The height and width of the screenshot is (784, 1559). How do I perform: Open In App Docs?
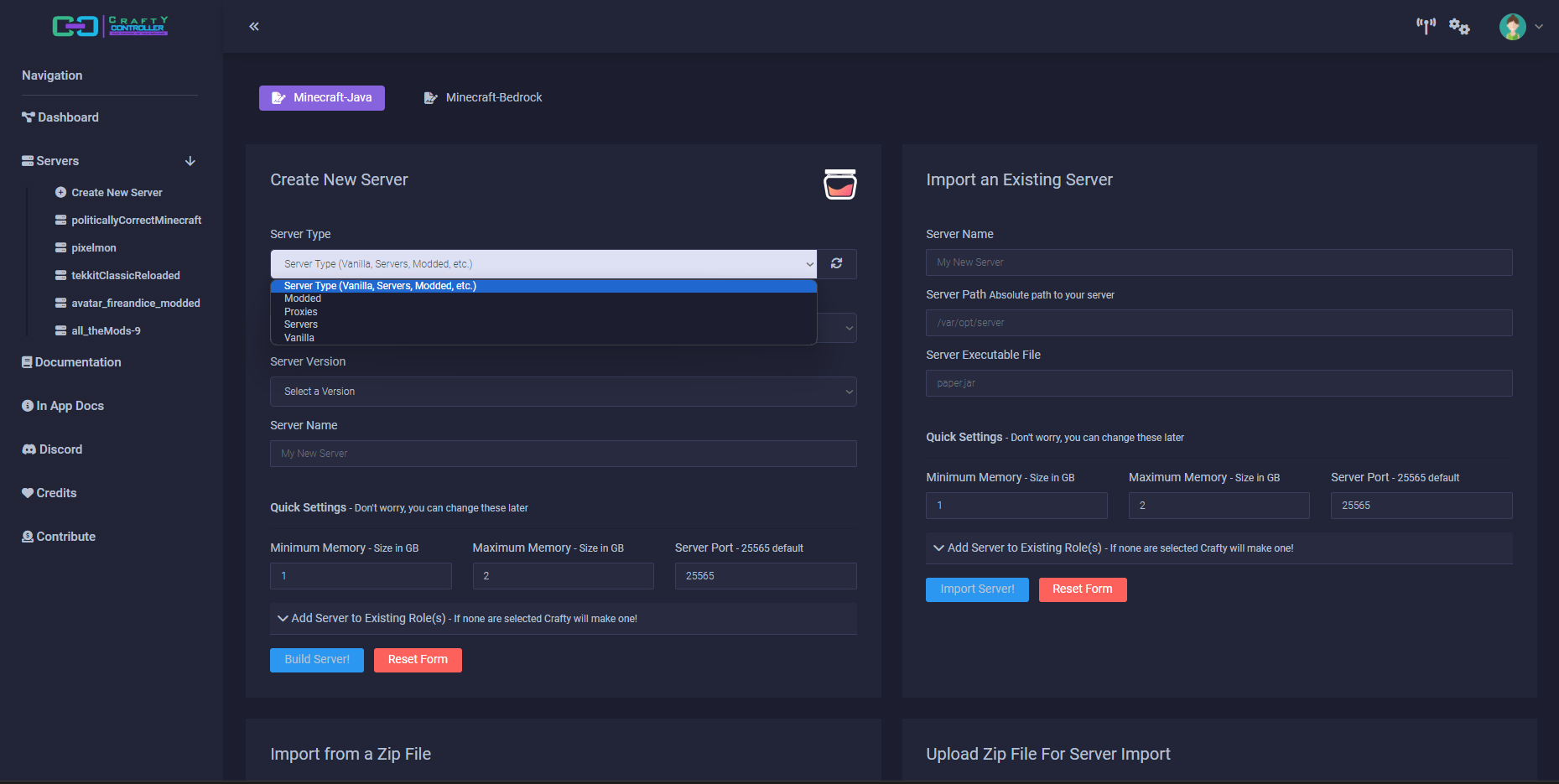(63, 406)
